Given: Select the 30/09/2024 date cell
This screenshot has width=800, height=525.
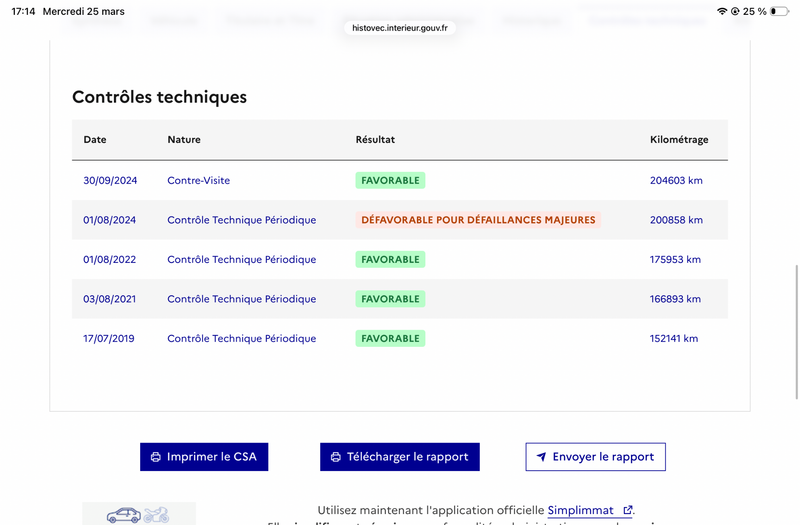Looking at the screenshot, I should click(109, 181).
